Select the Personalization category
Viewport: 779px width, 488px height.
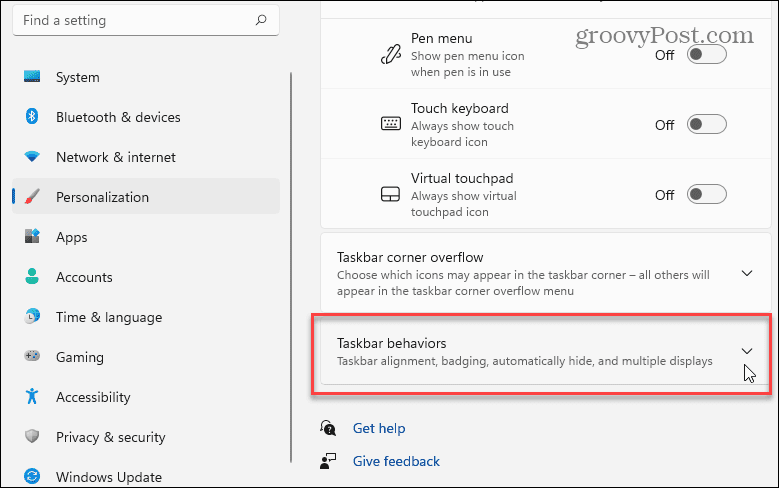click(x=146, y=197)
